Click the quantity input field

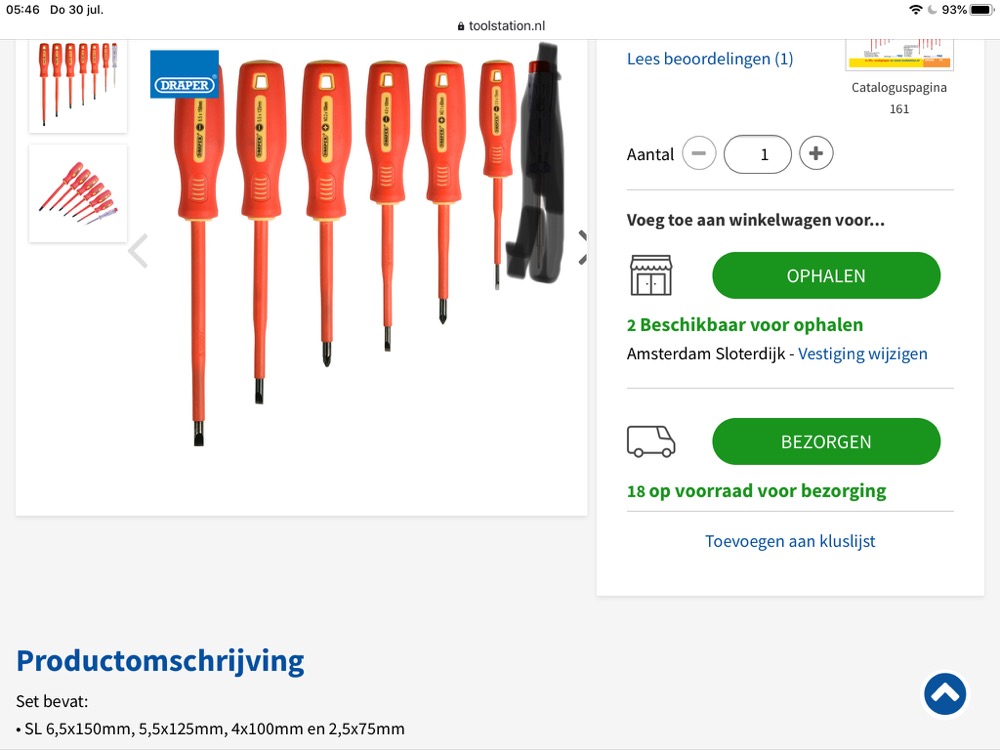click(757, 154)
